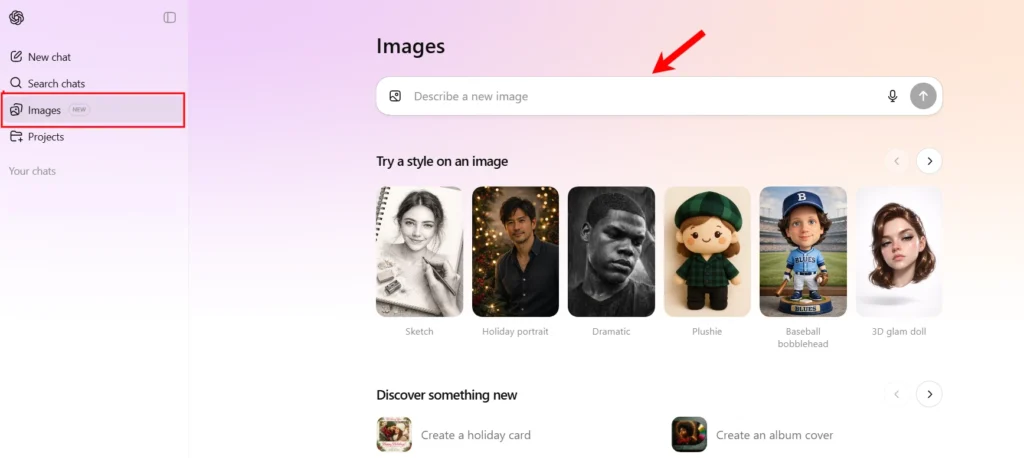The image size is (1024, 458).
Task: Click the Baseball bobblehead label text
Action: pos(803,337)
